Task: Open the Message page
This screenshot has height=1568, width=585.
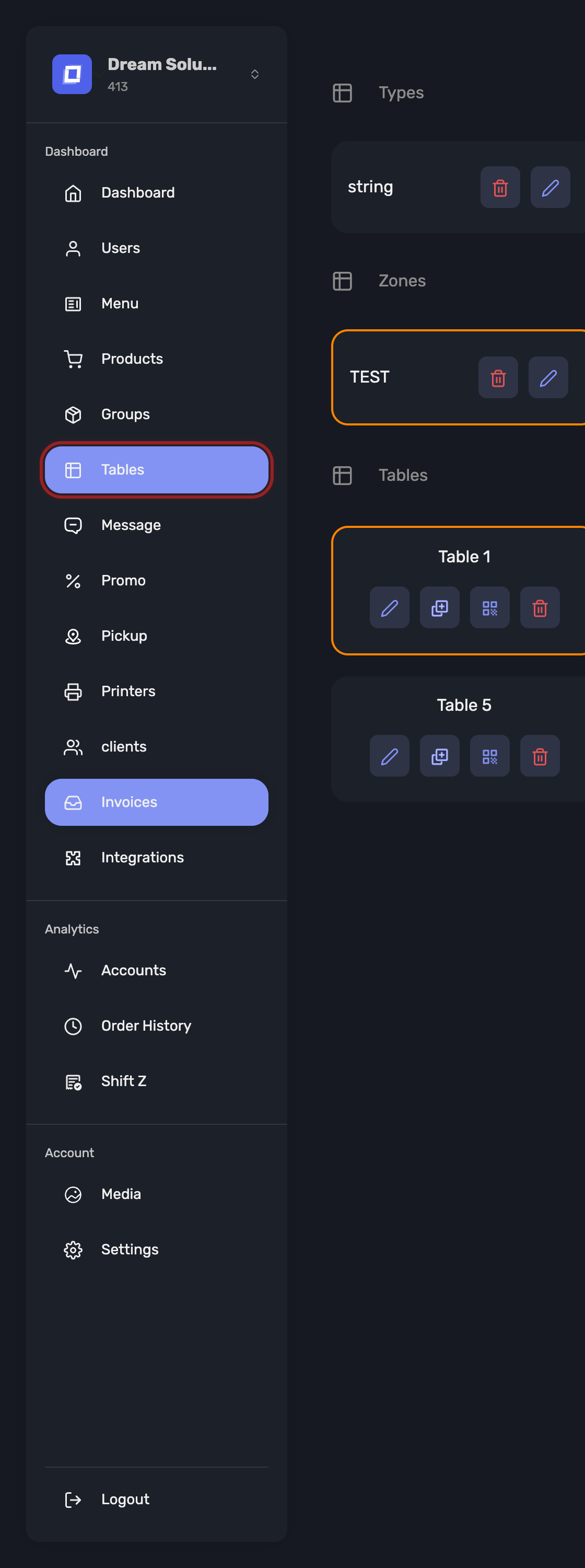Action: pyautogui.click(x=156, y=525)
